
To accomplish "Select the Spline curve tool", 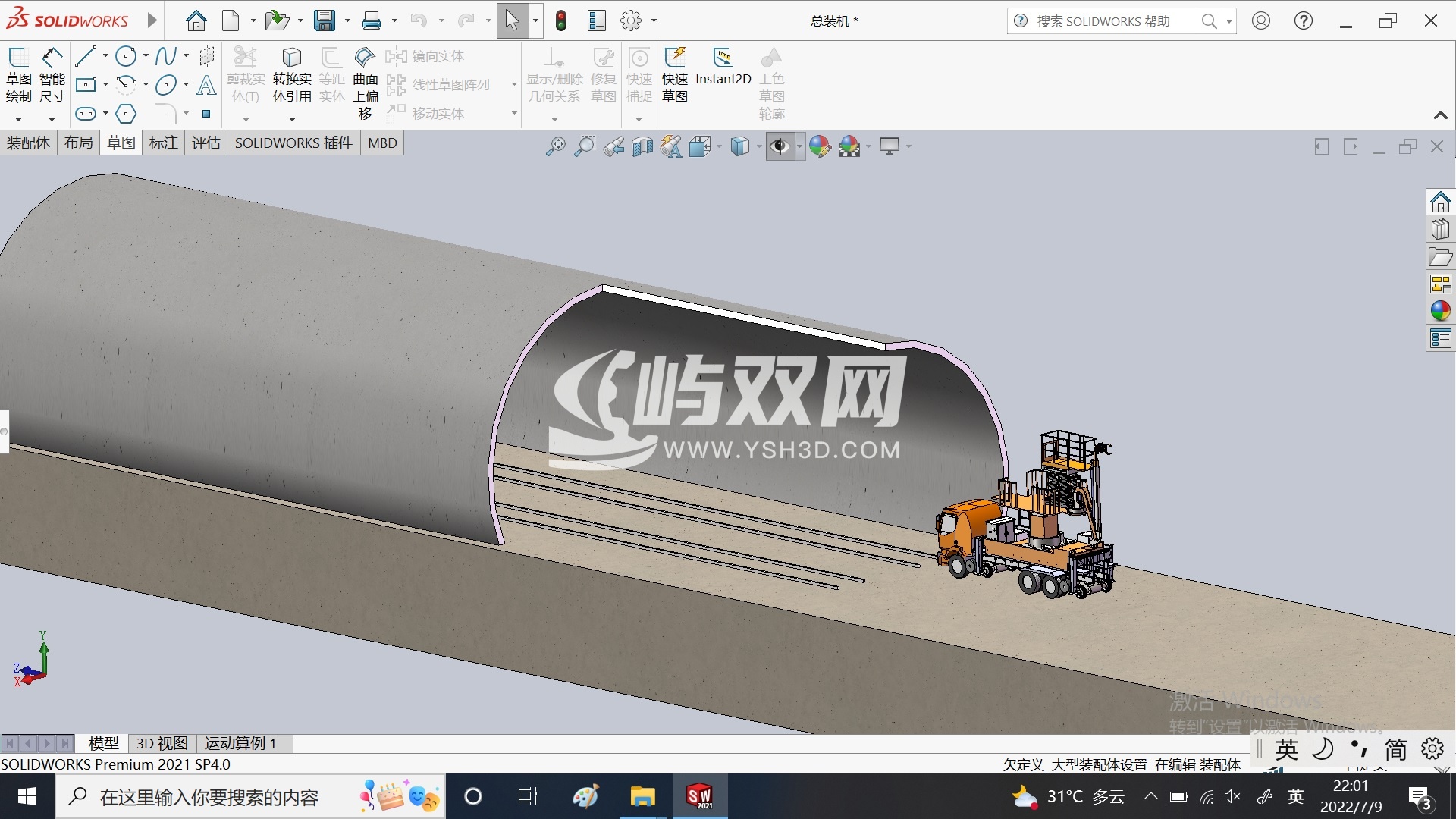I will point(165,56).
